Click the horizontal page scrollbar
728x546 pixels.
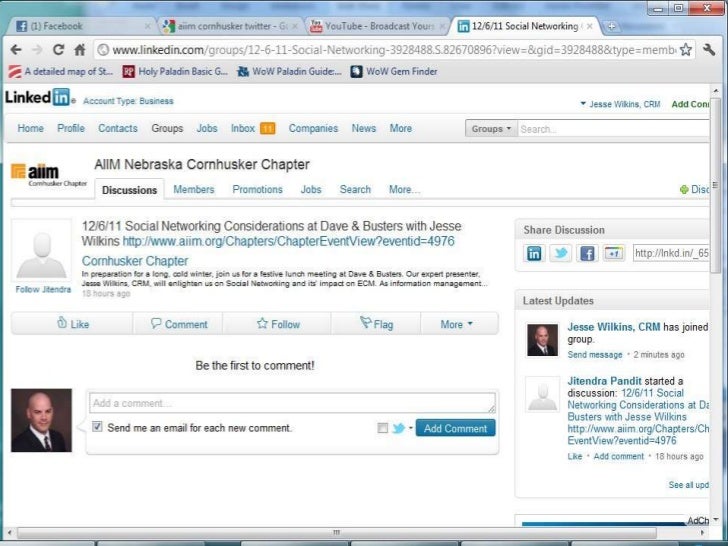(x=337, y=532)
